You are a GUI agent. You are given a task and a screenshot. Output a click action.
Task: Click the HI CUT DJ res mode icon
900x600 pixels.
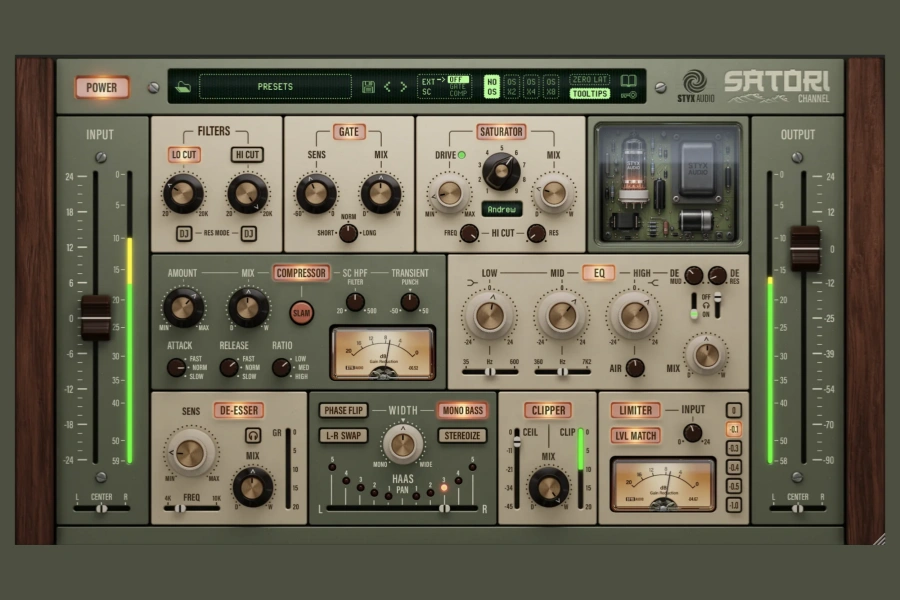[249, 233]
